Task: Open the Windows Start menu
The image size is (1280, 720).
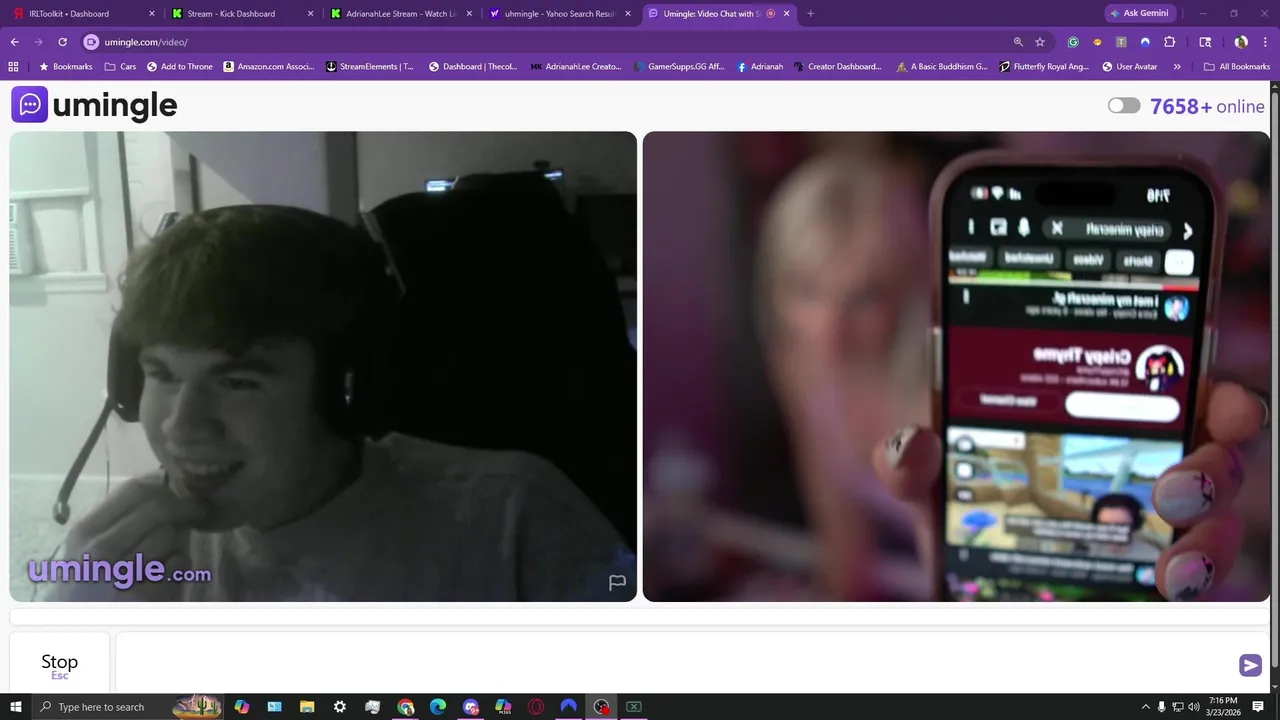Action: pyautogui.click(x=15, y=707)
